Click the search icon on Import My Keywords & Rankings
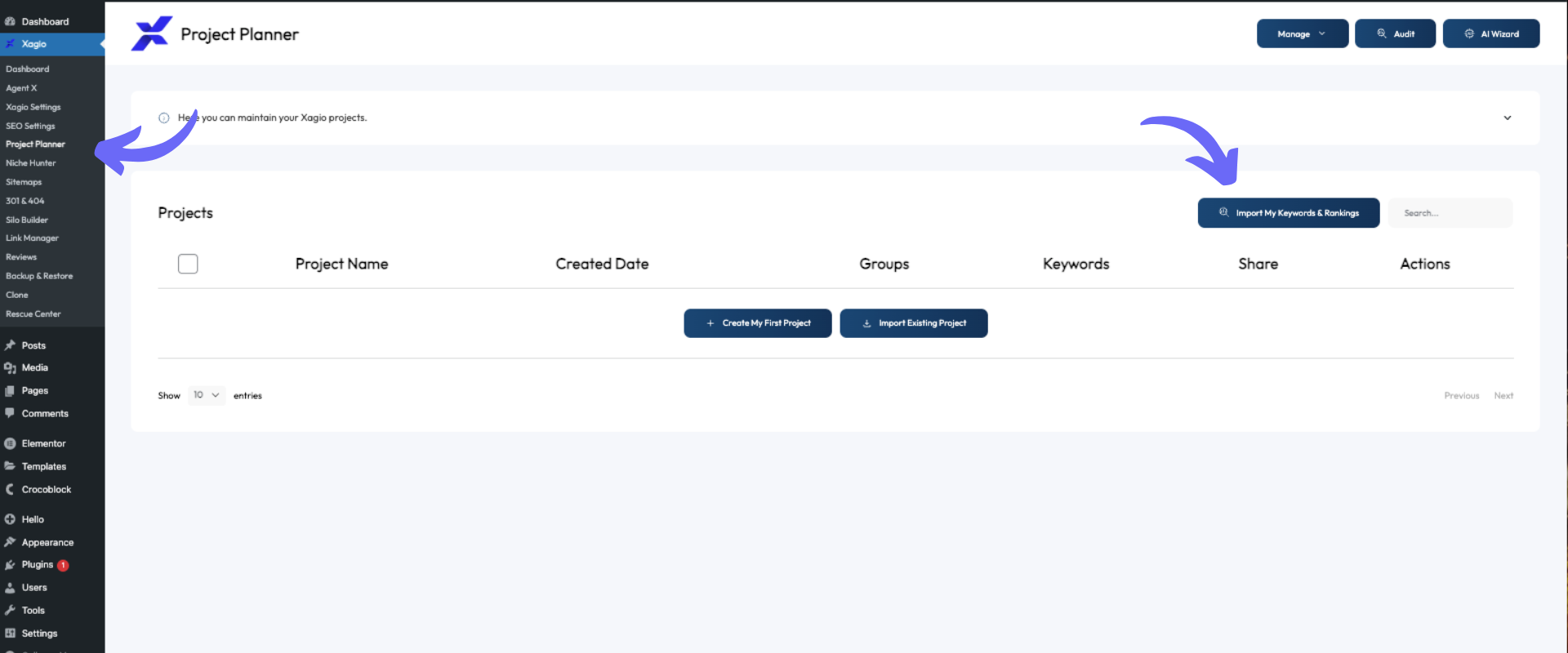This screenshot has height=653, width=1568. pyautogui.click(x=1223, y=212)
